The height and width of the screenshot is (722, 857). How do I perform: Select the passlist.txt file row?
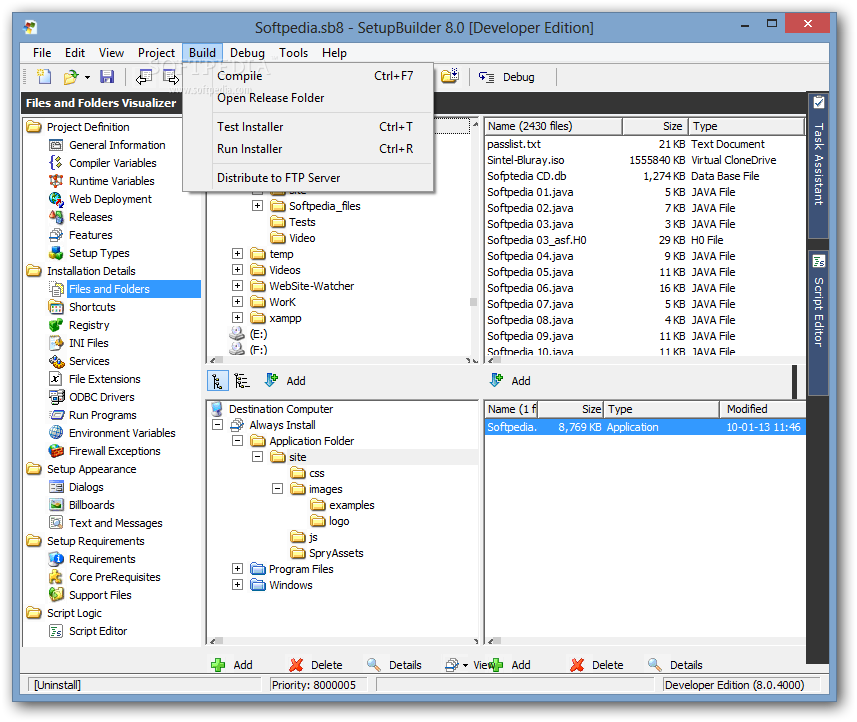645,144
